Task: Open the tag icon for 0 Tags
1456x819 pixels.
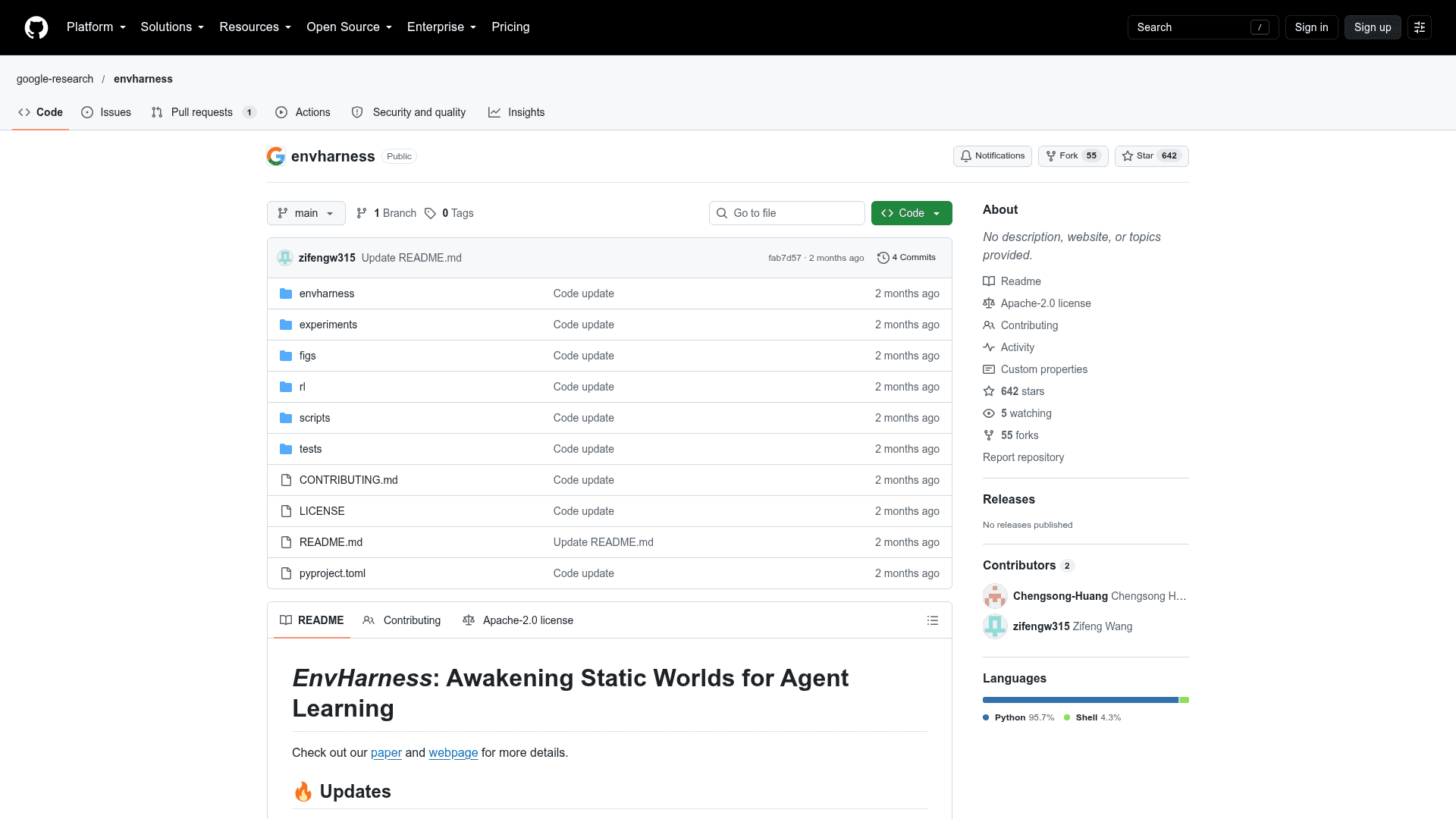Action: 430,213
